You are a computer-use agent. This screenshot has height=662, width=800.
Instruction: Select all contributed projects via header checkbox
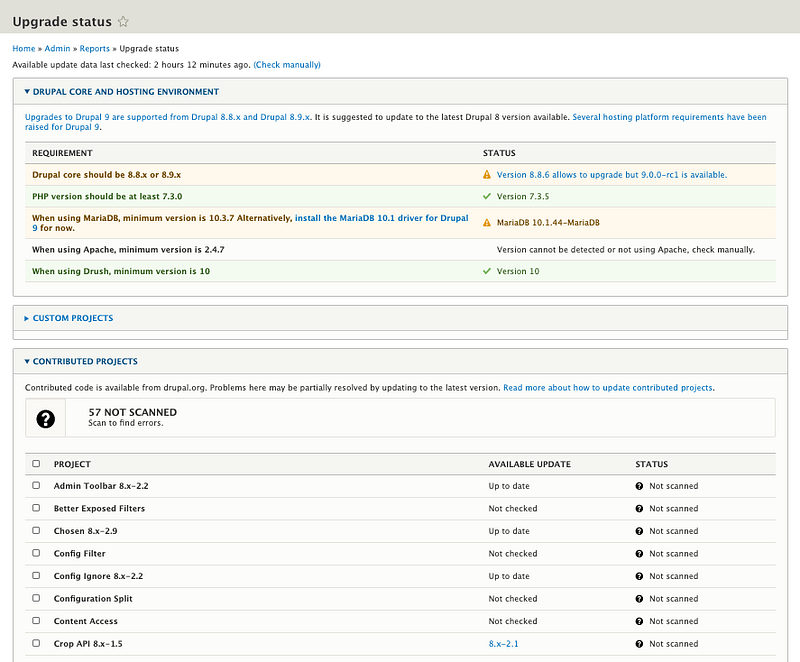[x=36, y=464]
